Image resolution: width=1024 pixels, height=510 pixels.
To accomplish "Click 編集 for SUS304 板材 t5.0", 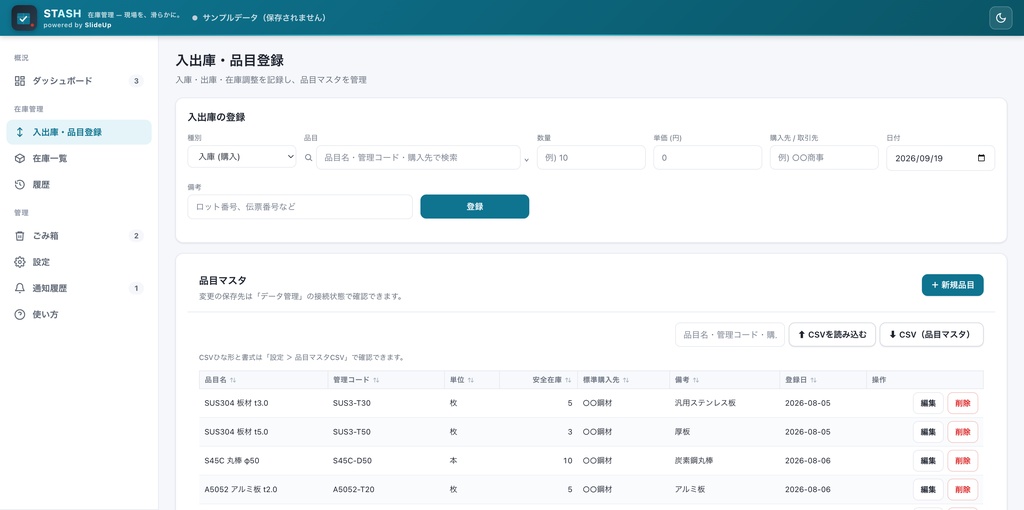I will click(x=928, y=432).
